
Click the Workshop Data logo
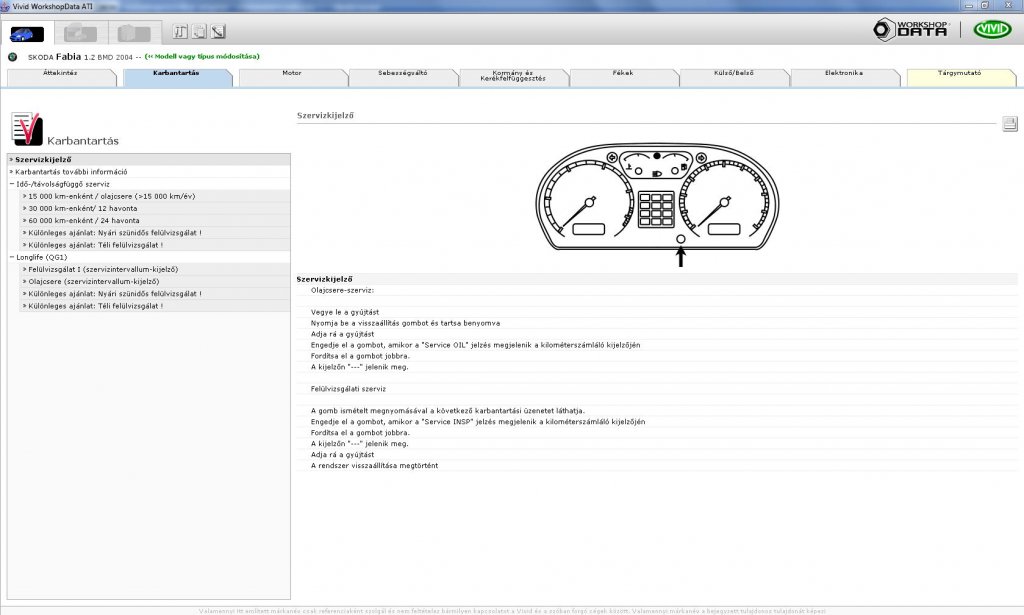[x=910, y=29]
